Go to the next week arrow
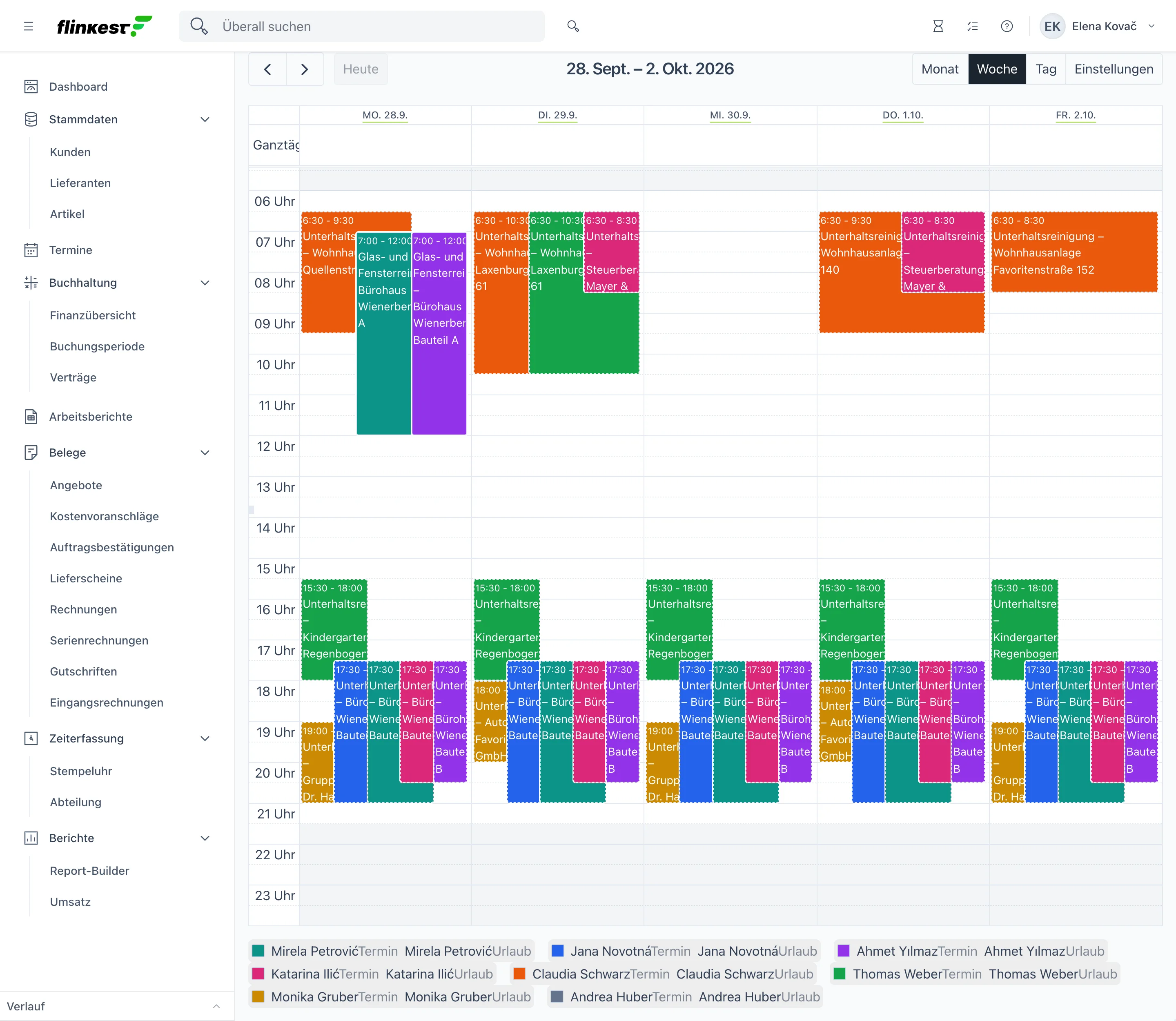The height and width of the screenshot is (1021, 1176). point(305,69)
